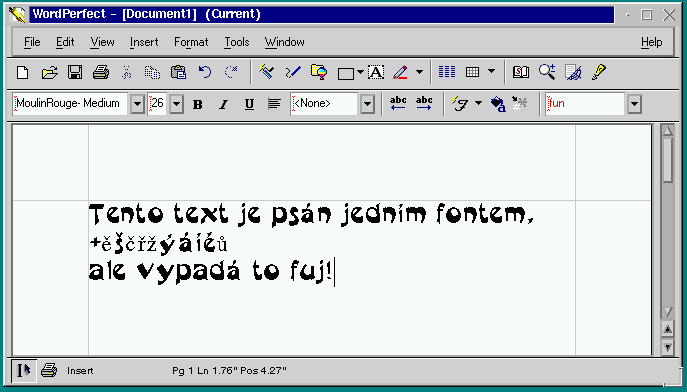The width and height of the screenshot is (687, 392).
Task: Open the Format menu
Action: click(x=191, y=42)
